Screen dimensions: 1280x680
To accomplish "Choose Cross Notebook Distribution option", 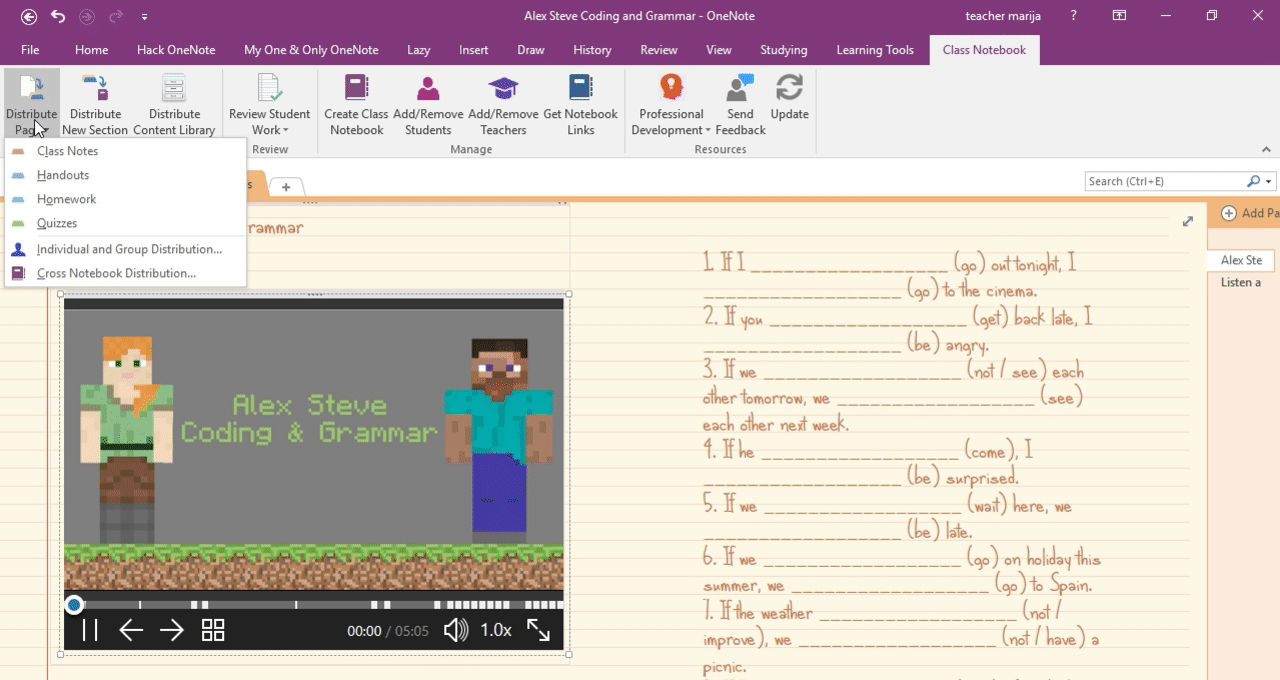I will click(x=116, y=273).
